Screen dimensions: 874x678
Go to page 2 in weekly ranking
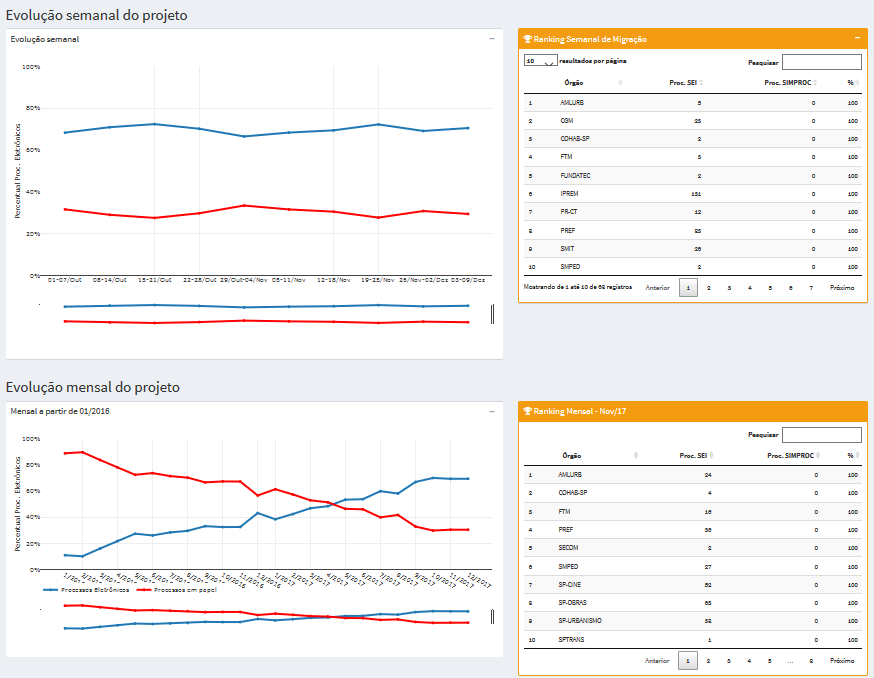point(709,288)
